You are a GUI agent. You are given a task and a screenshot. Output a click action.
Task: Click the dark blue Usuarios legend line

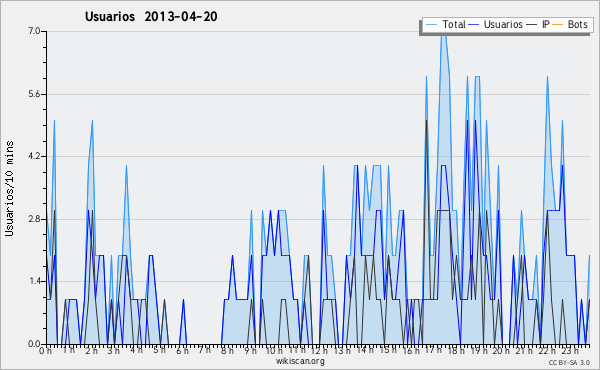(474, 25)
